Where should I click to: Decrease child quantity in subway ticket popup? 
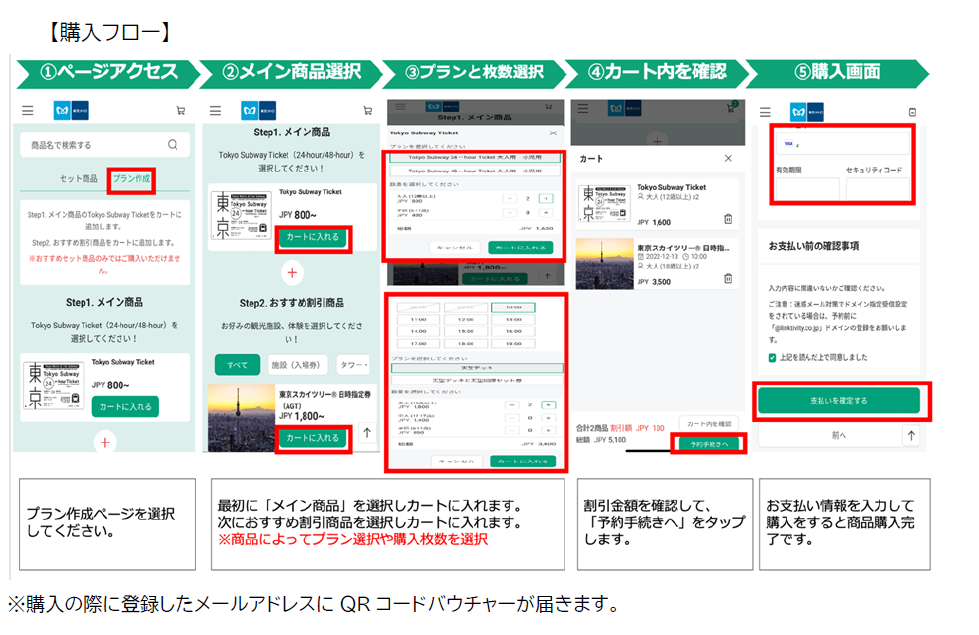(x=510, y=213)
